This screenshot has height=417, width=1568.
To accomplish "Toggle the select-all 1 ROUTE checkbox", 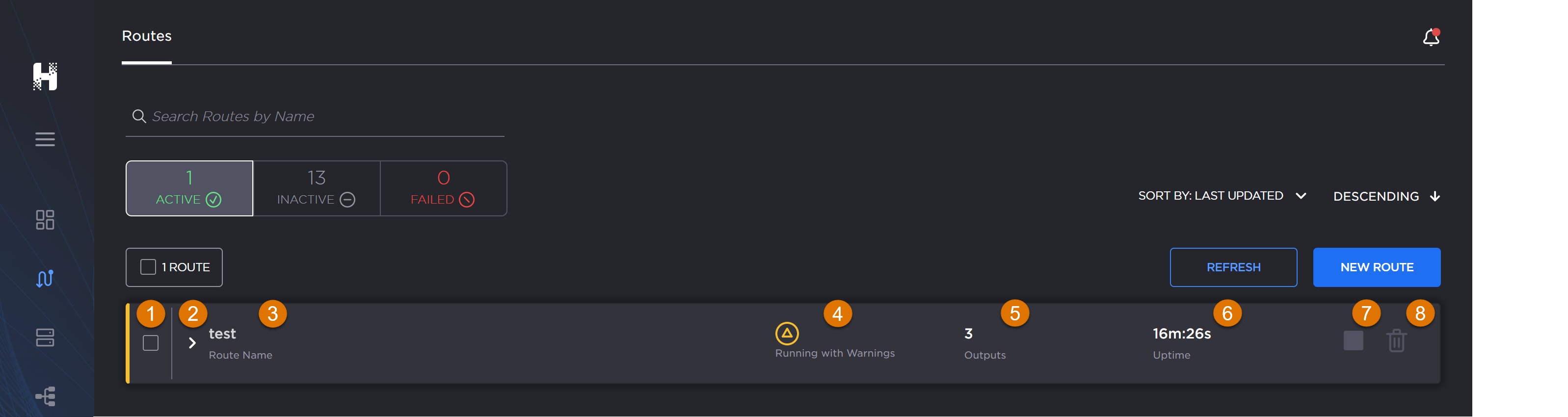I will tap(148, 267).
